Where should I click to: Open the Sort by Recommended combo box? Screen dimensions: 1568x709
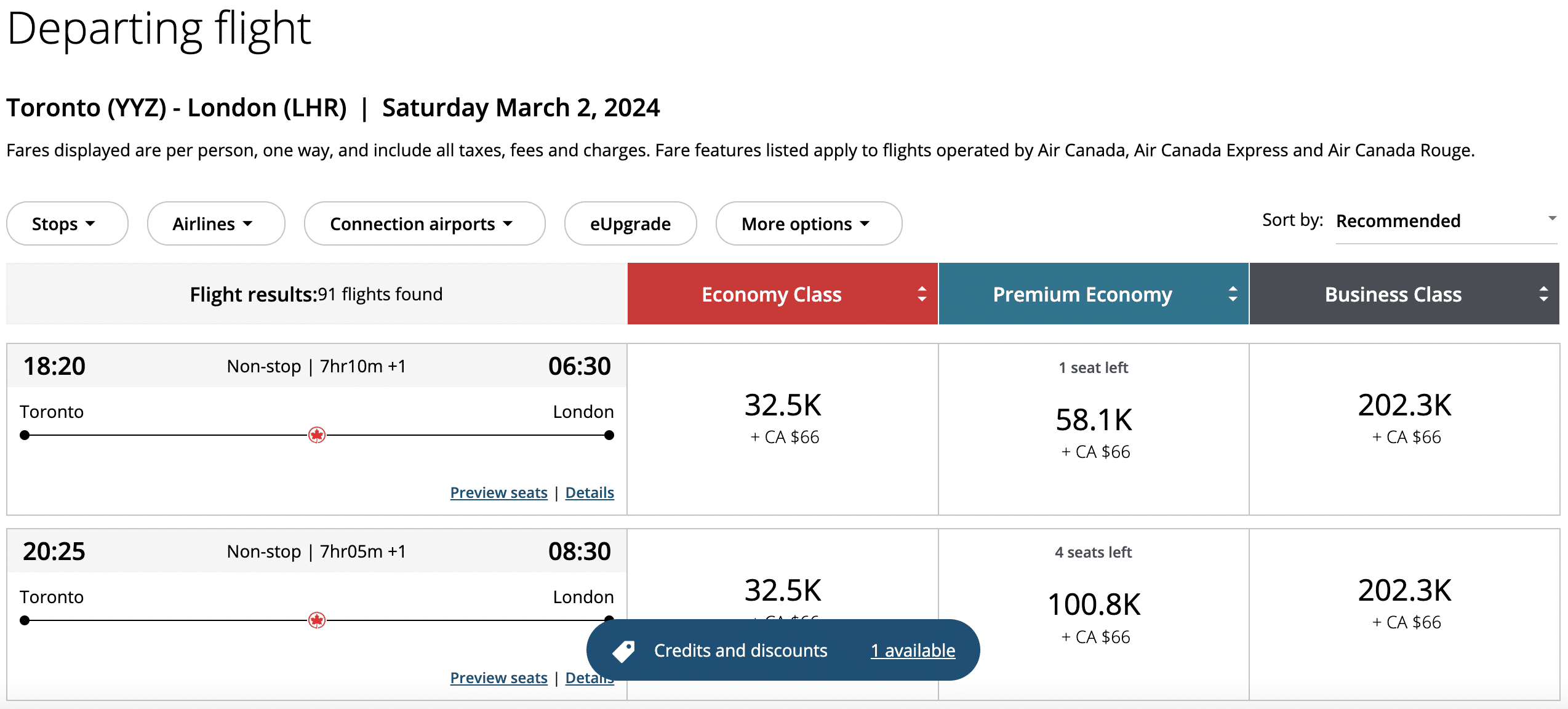coord(1446,222)
